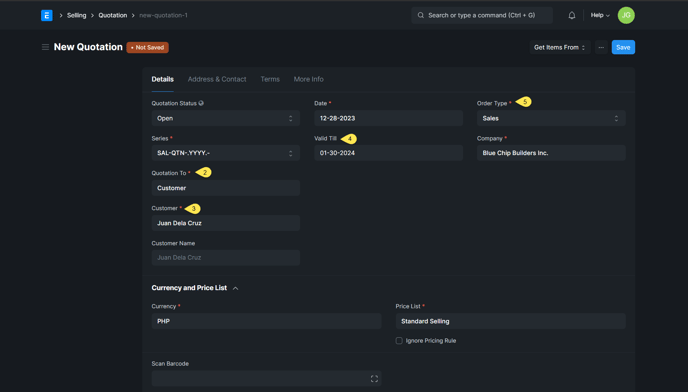Screen dimensions: 688x392
Task: Click the Valid Till field
Action: tap(388, 153)
